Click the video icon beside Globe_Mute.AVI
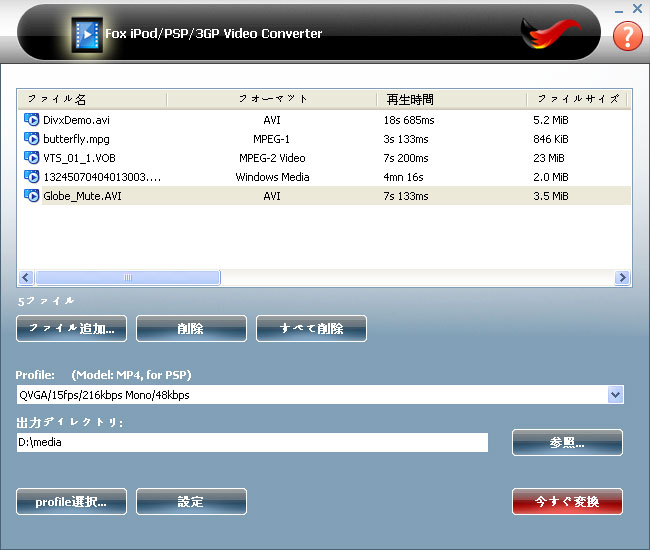The image size is (650, 550). (x=32, y=196)
